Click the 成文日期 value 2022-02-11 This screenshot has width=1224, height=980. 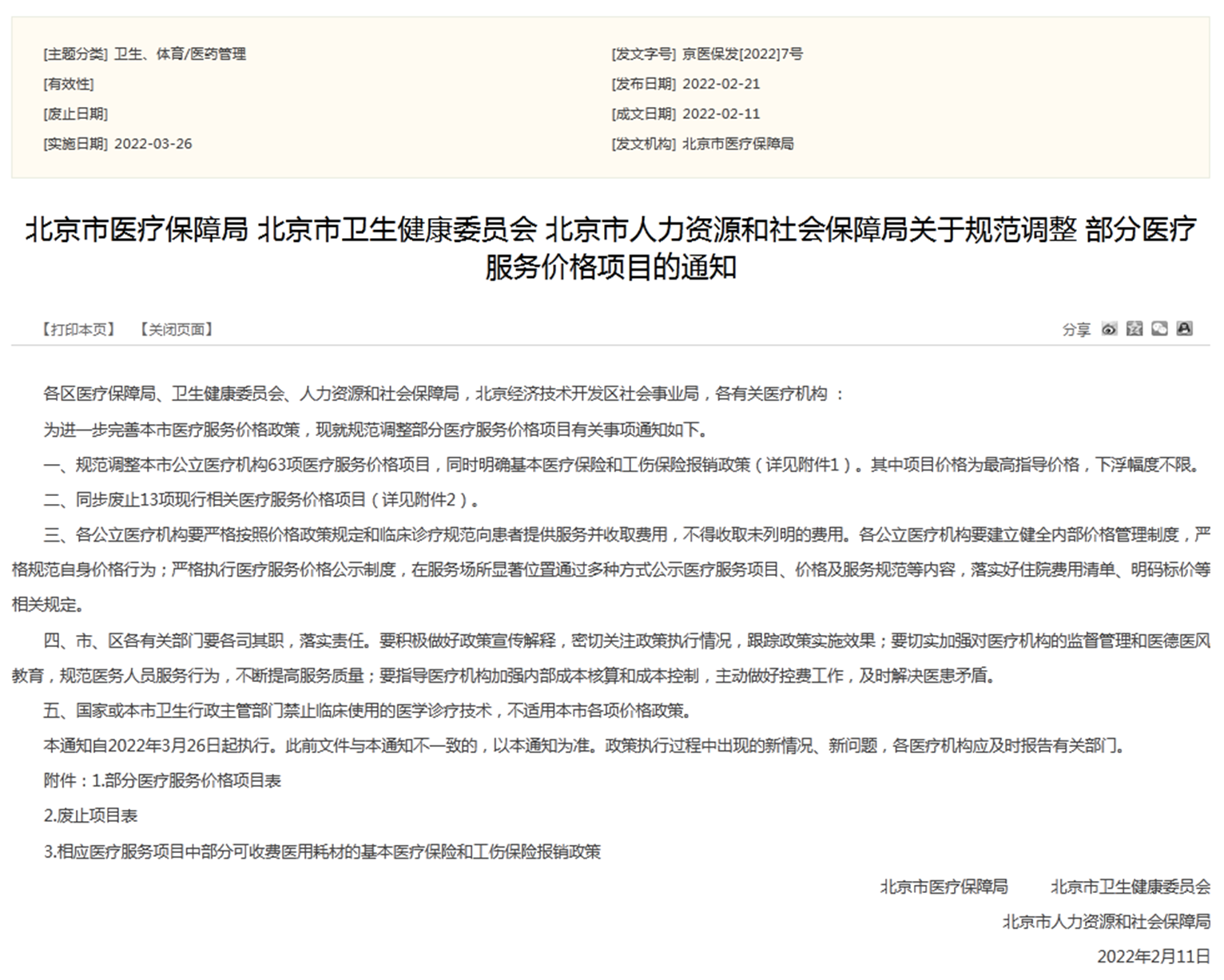[x=721, y=113]
